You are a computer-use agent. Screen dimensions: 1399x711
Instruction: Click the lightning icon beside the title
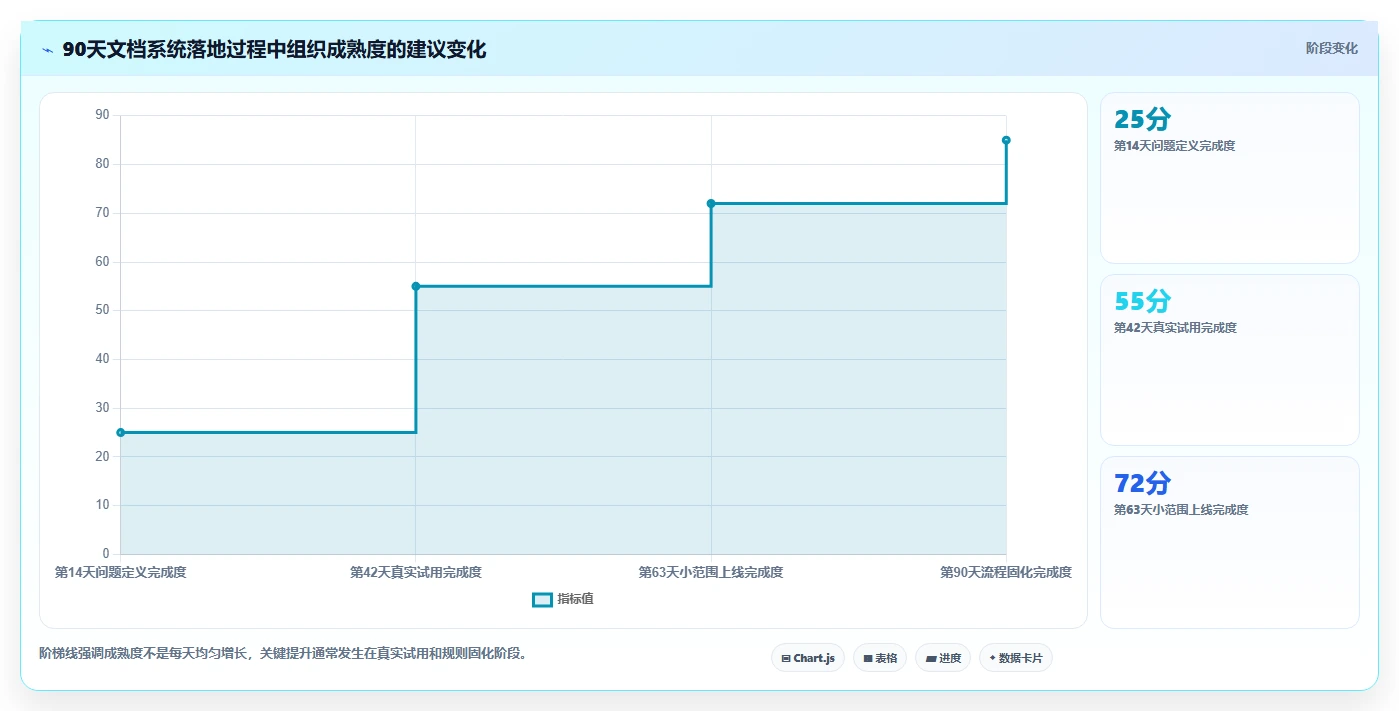47,50
